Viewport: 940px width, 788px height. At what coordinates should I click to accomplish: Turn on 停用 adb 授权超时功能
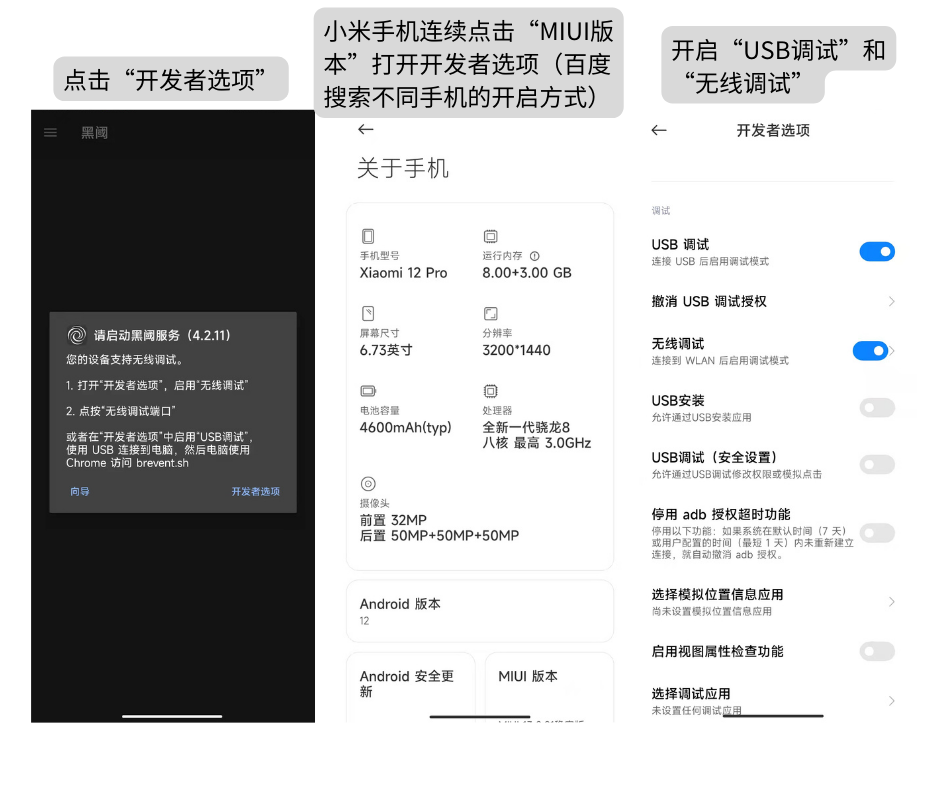877,532
